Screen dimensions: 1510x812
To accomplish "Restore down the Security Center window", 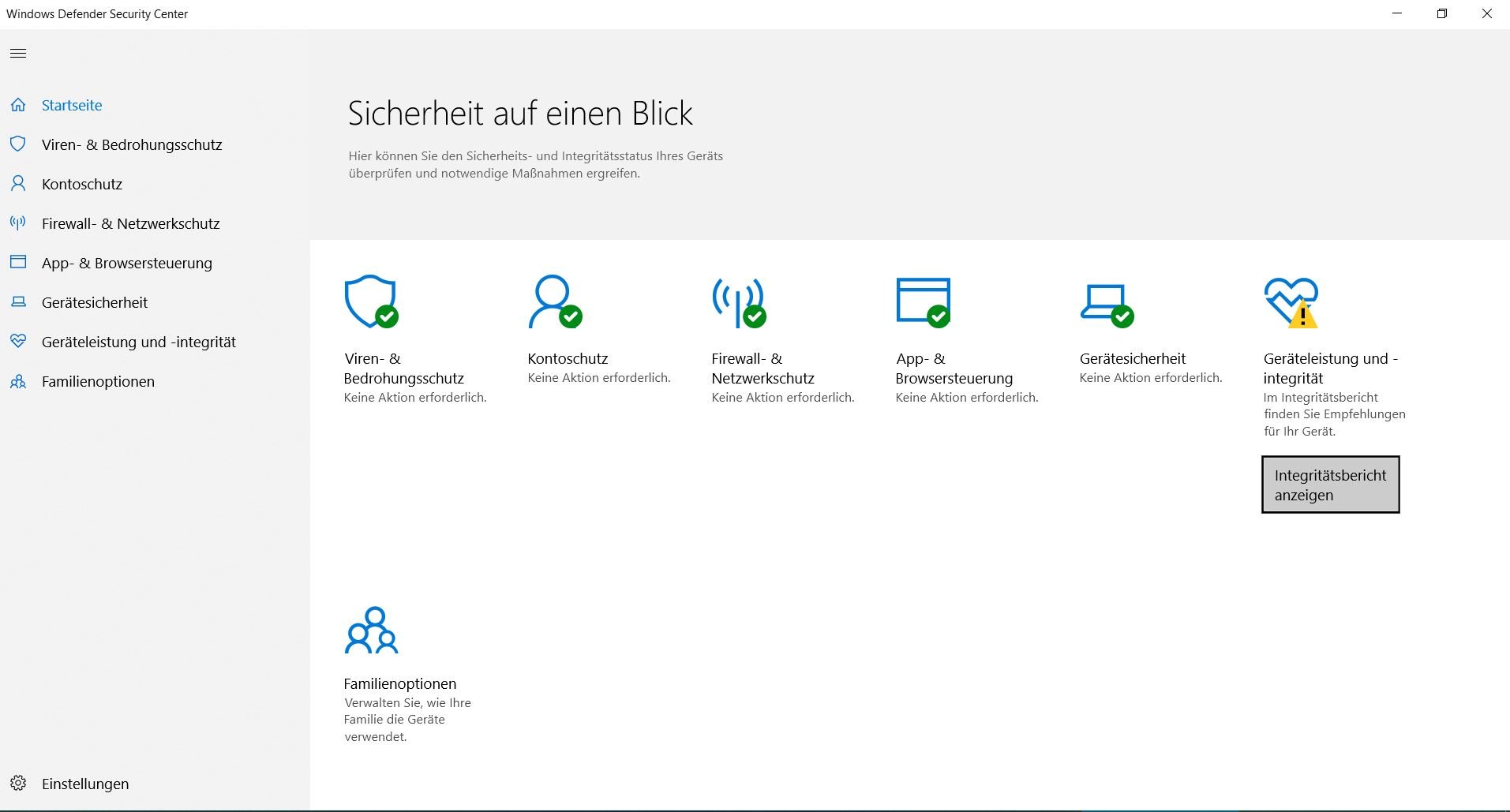I will click(x=1442, y=14).
